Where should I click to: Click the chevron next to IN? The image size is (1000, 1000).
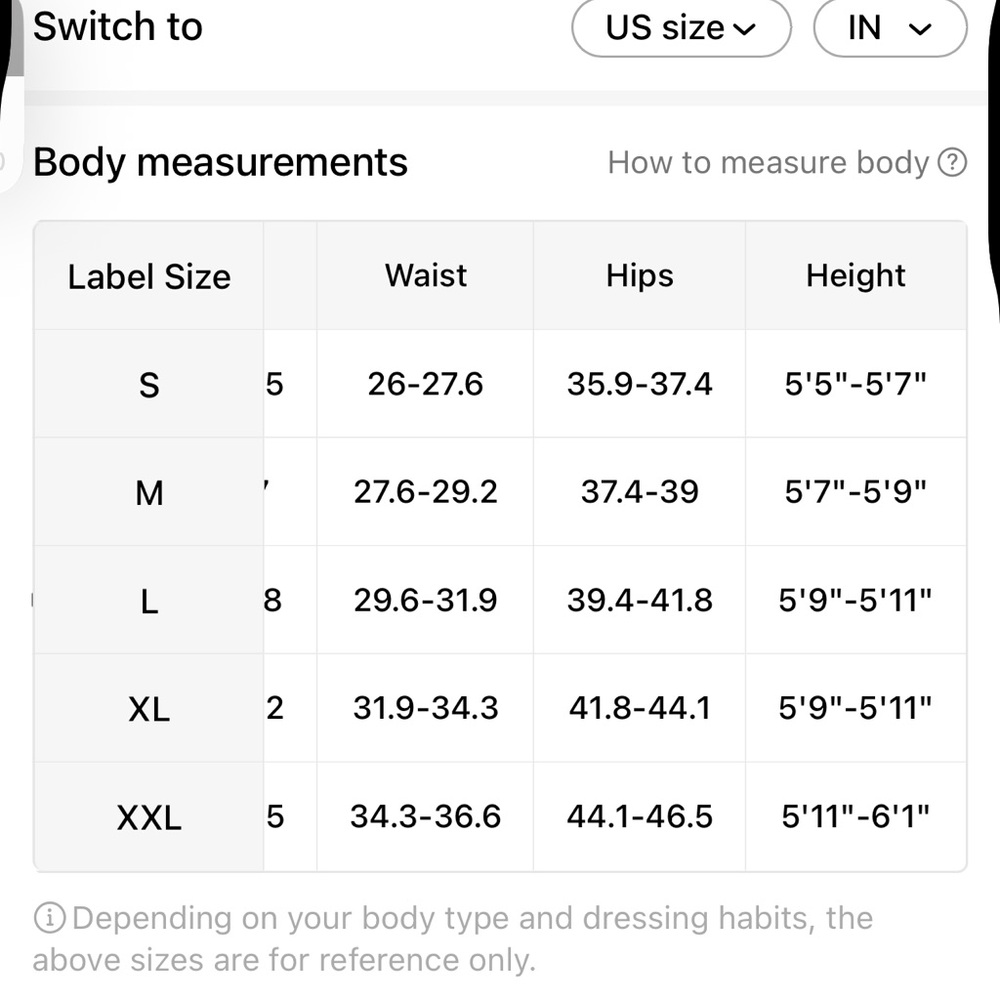coord(920,29)
